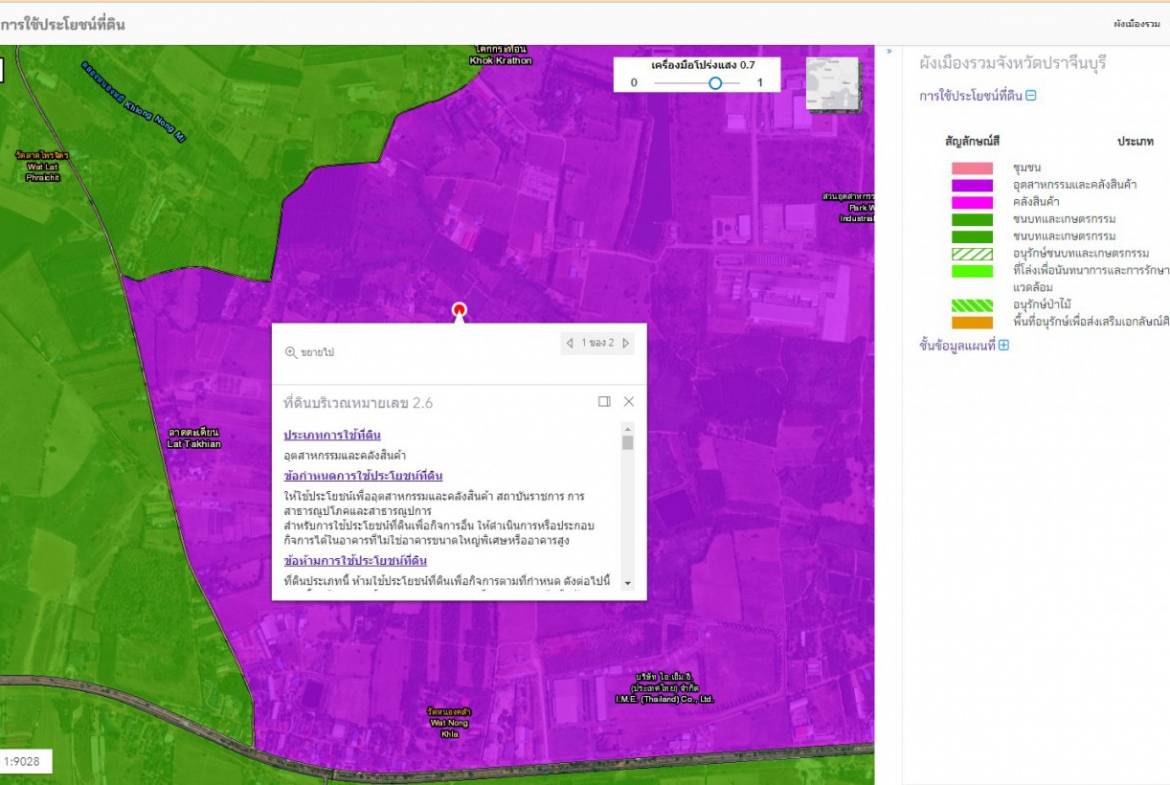
Task: Click the เครื่องมือโปร่งแสง 0.7 transparency label
Action: [703, 65]
